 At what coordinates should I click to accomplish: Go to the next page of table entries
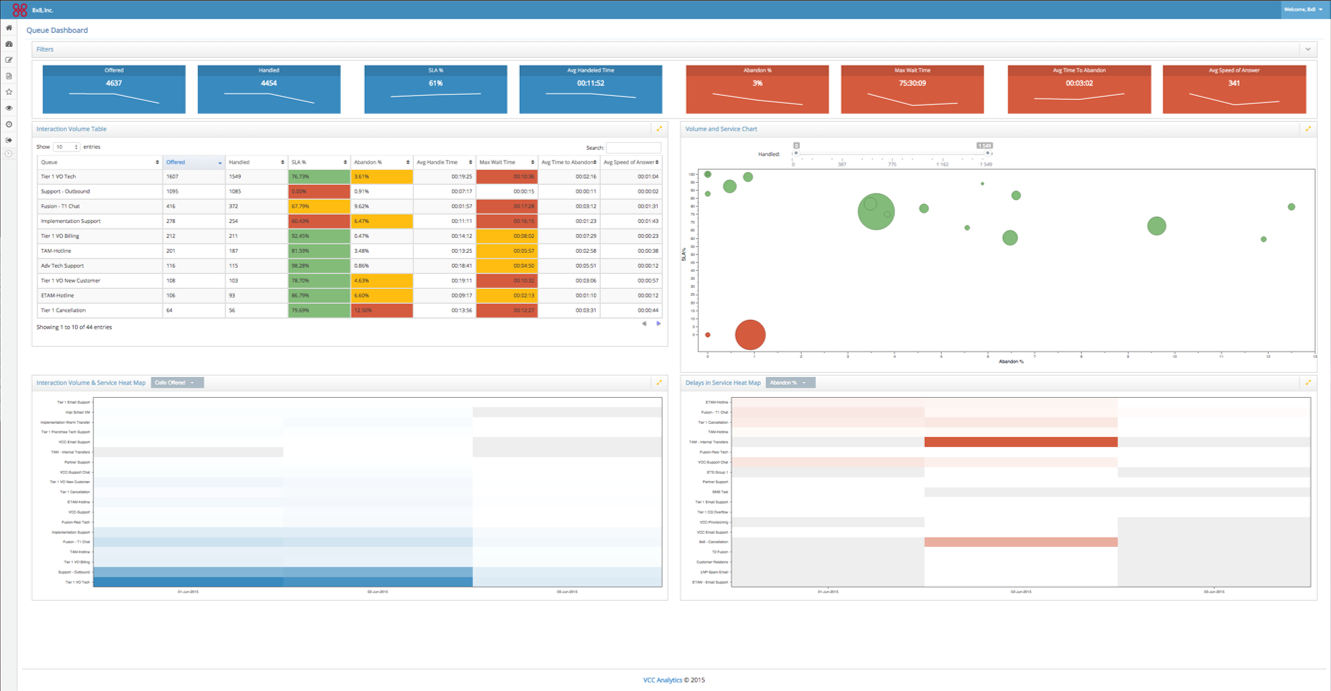click(x=658, y=323)
